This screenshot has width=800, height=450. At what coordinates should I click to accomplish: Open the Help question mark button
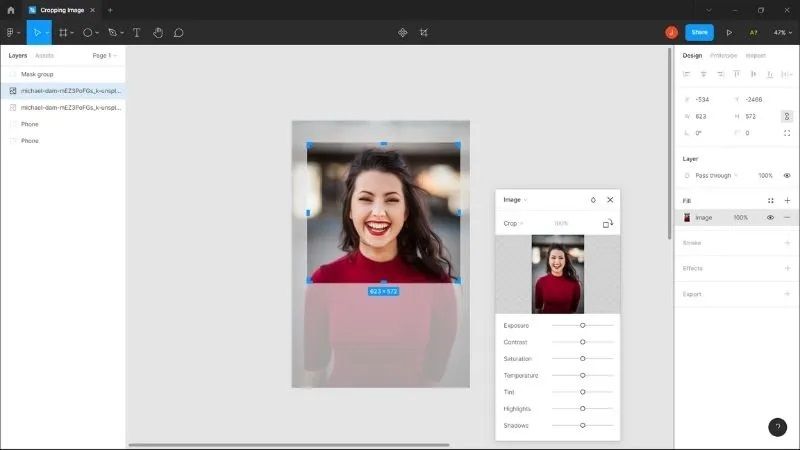click(778, 427)
